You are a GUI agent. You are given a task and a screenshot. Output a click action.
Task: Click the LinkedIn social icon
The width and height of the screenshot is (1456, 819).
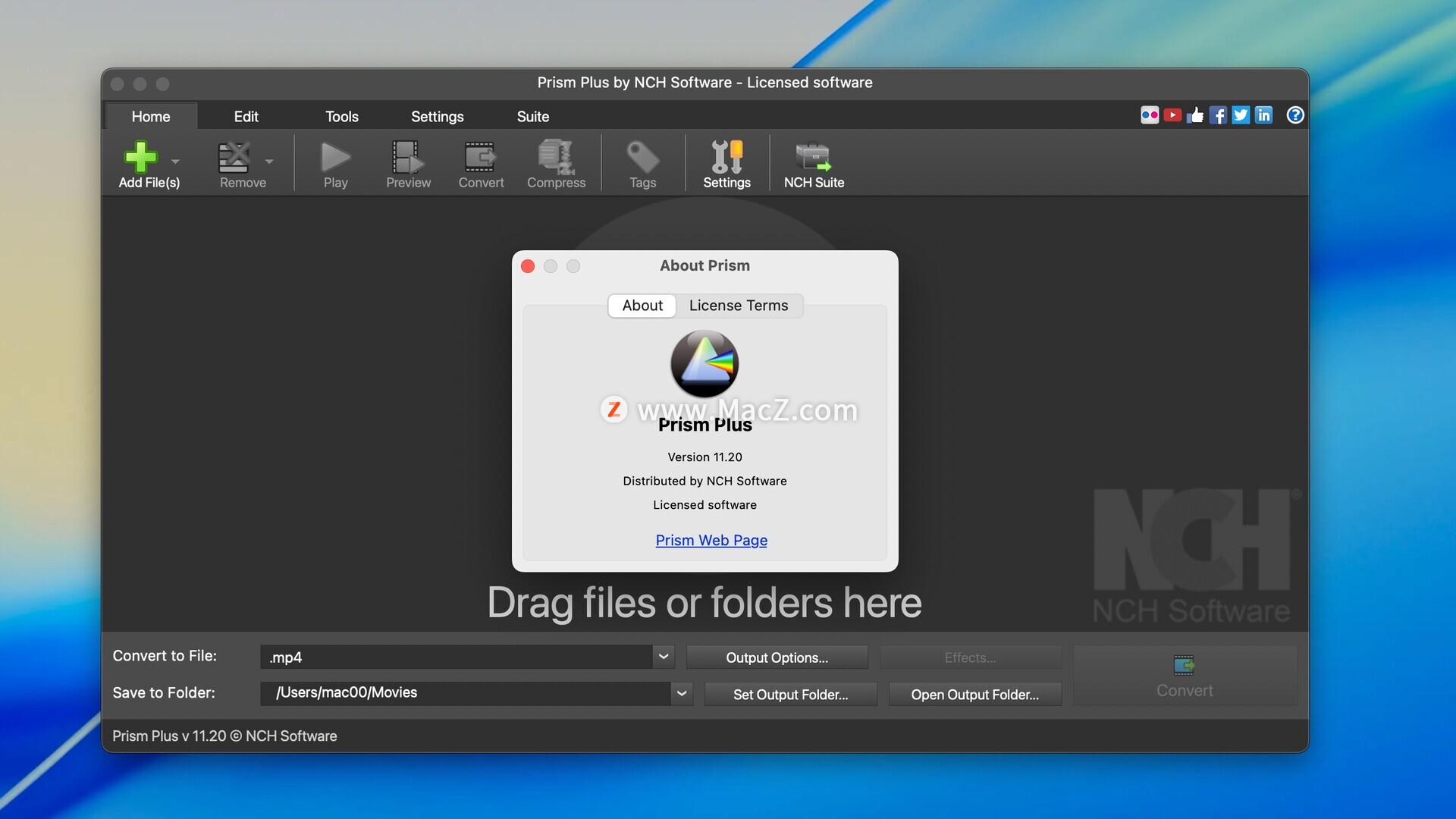1263,115
